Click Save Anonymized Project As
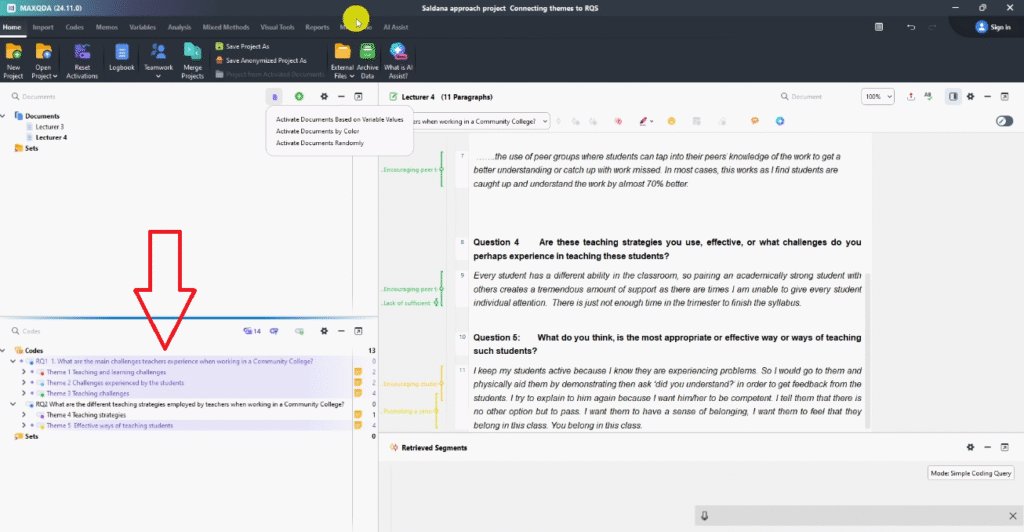The width and height of the screenshot is (1024, 532). click(x=266, y=60)
